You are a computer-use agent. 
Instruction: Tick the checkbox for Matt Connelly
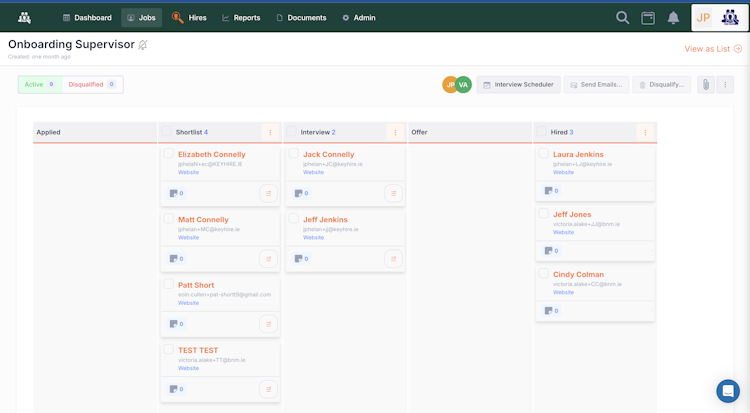click(168, 219)
